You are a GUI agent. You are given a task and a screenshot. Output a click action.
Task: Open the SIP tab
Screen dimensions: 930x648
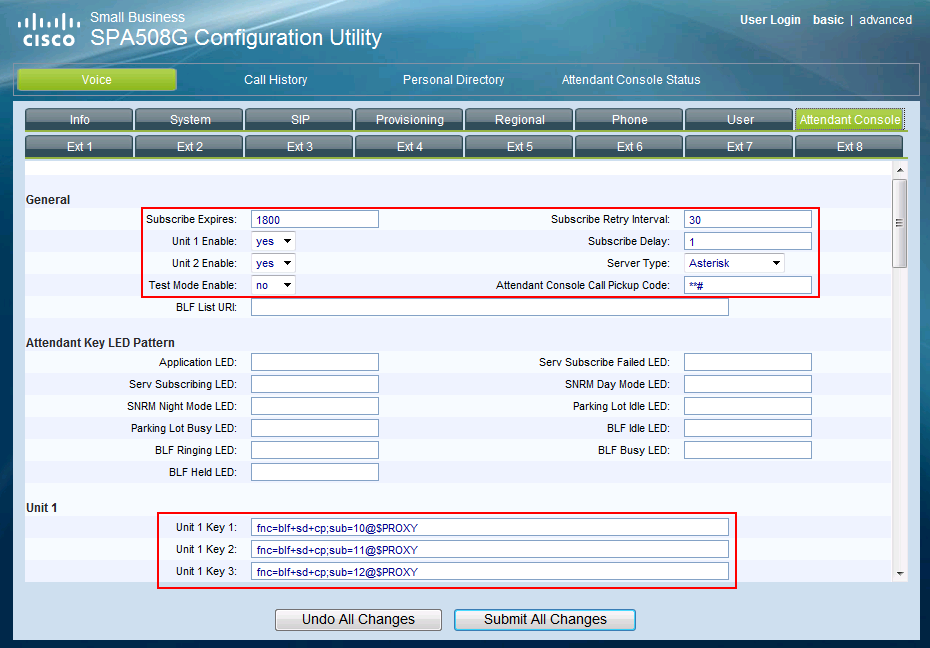pyautogui.click(x=300, y=119)
